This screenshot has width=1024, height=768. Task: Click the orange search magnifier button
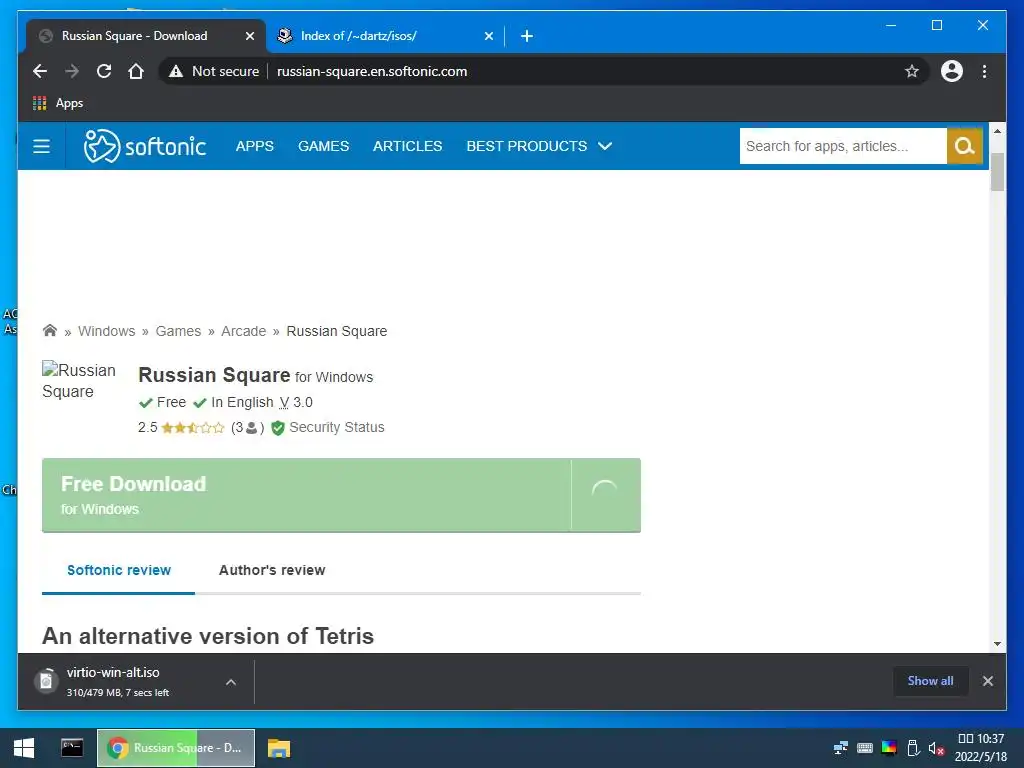(965, 146)
